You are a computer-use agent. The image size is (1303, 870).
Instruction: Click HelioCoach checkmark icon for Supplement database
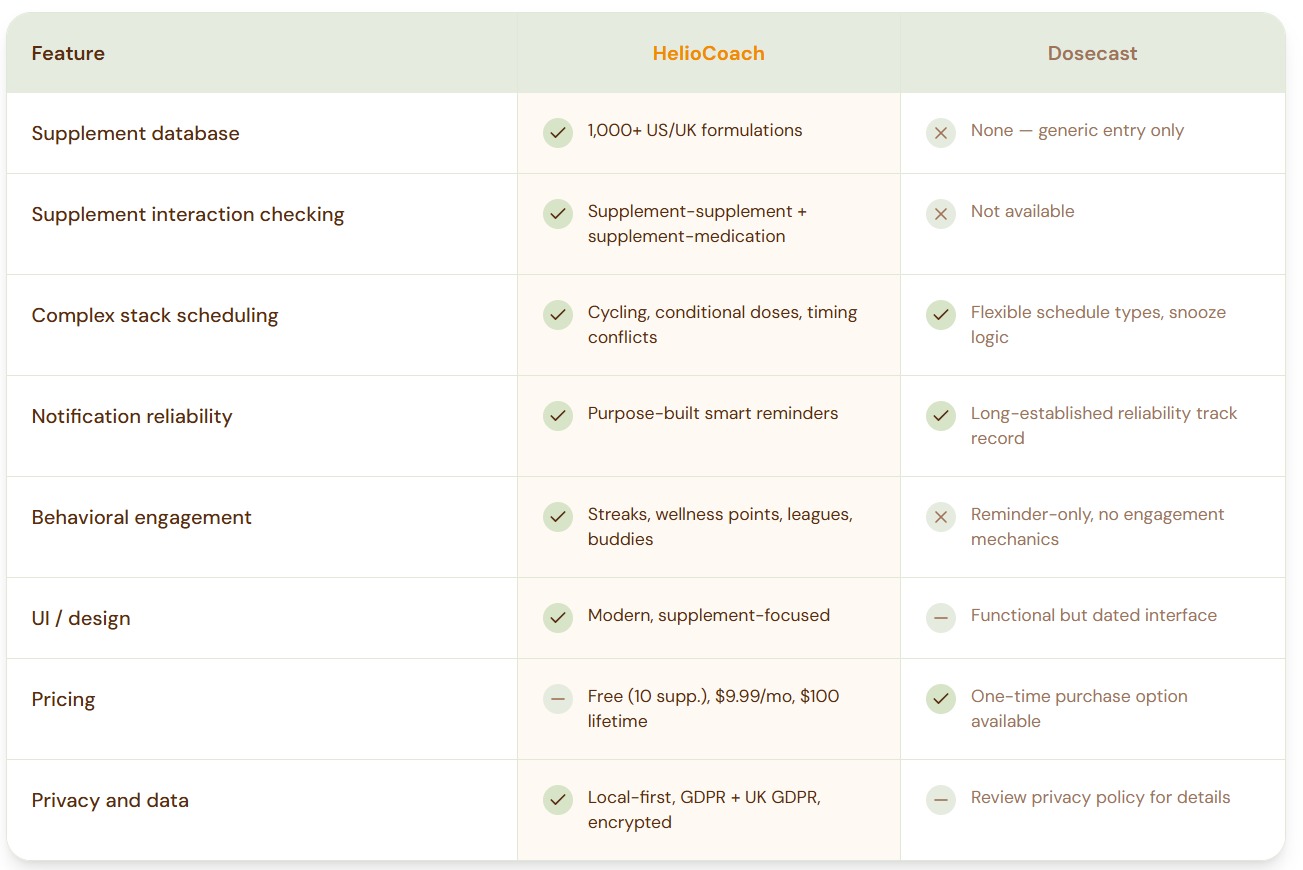point(557,132)
